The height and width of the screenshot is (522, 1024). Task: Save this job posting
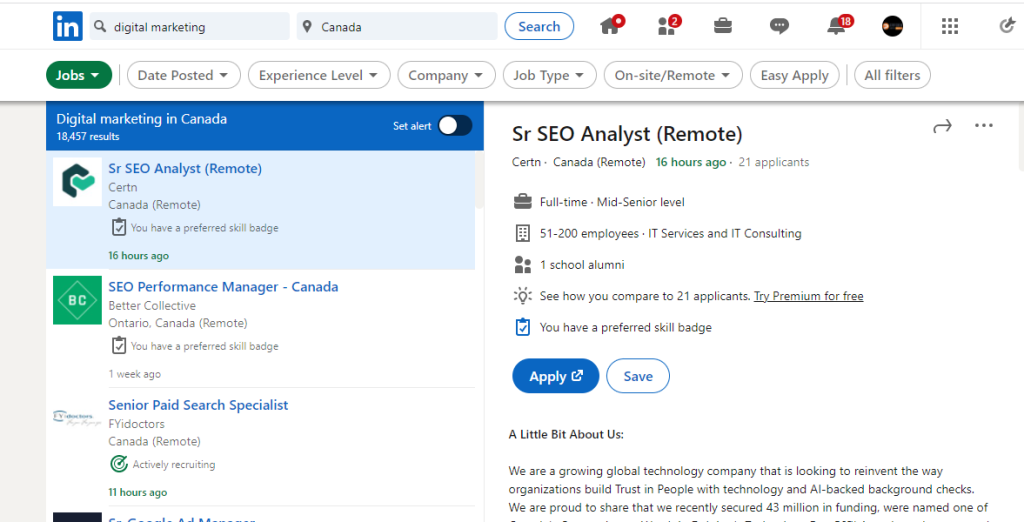click(x=638, y=376)
